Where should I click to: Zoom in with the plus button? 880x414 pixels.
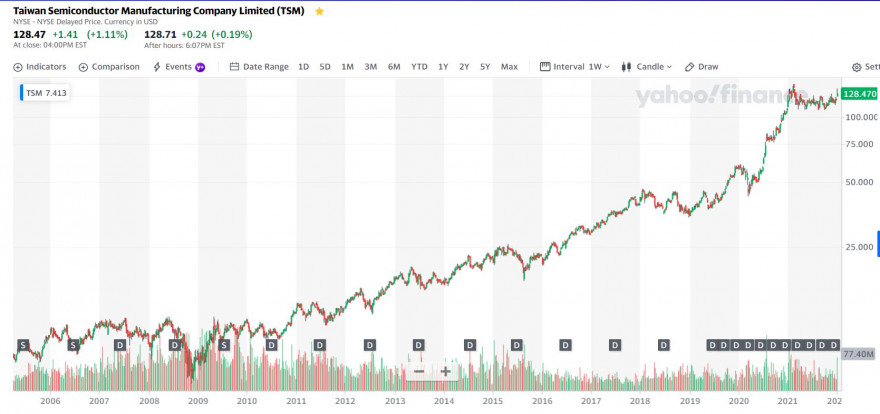(x=445, y=371)
